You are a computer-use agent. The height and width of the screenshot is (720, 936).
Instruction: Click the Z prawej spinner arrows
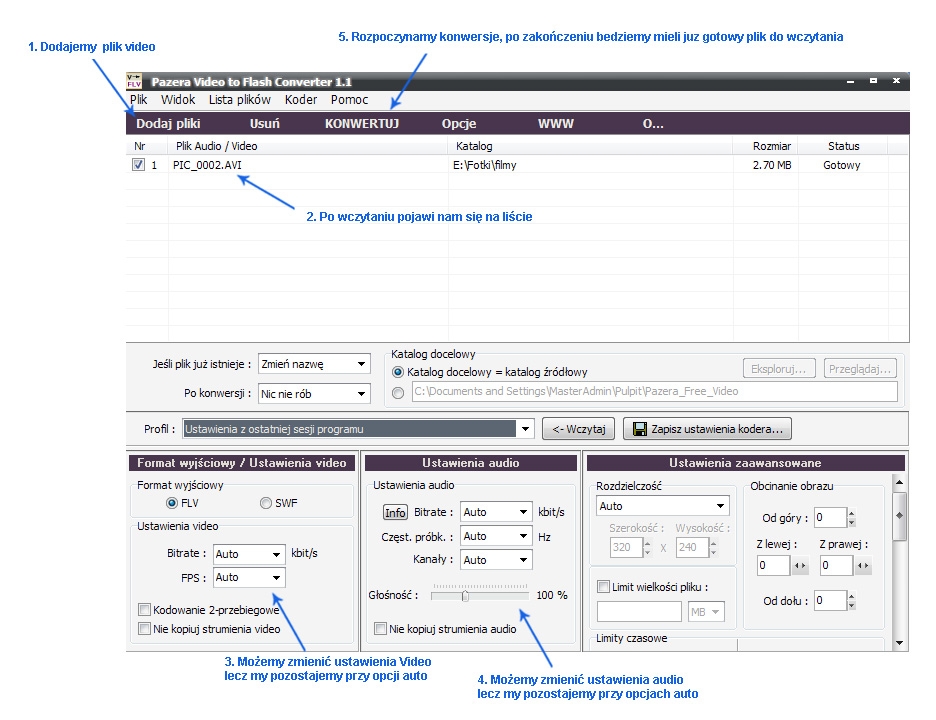click(x=863, y=565)
